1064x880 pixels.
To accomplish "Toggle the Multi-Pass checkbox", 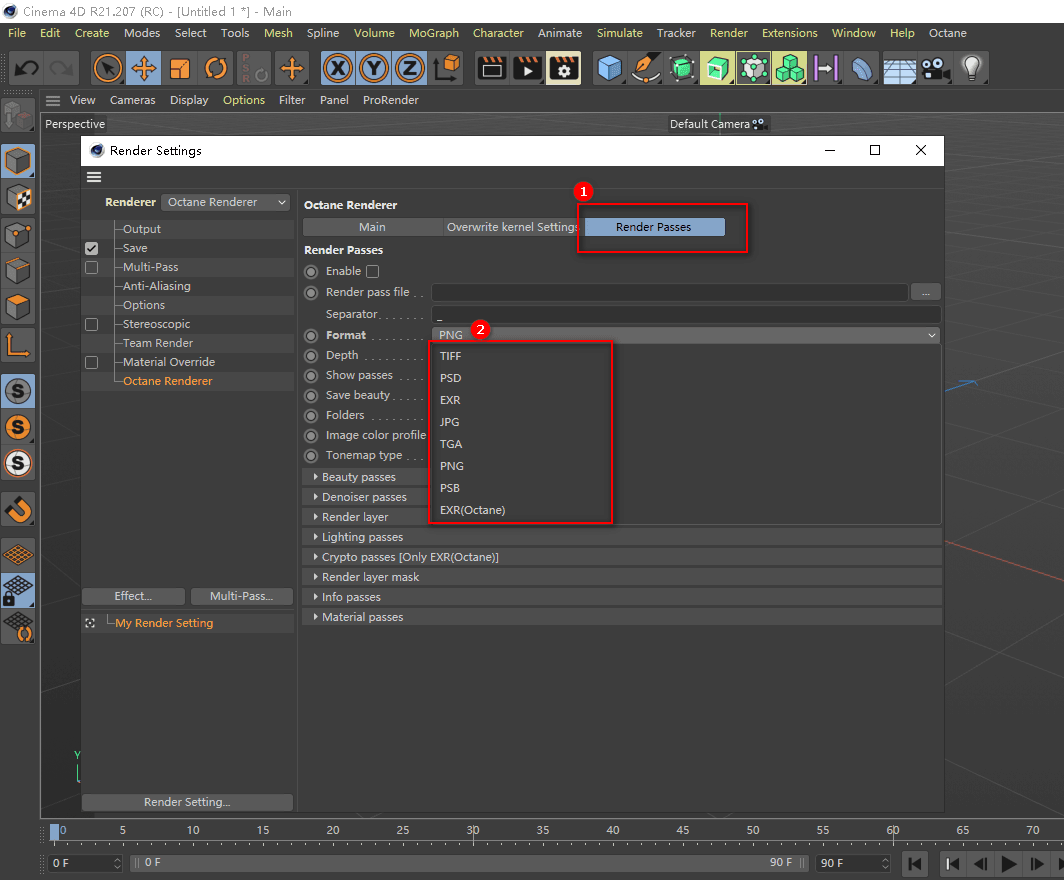I will tap(92, 267).
